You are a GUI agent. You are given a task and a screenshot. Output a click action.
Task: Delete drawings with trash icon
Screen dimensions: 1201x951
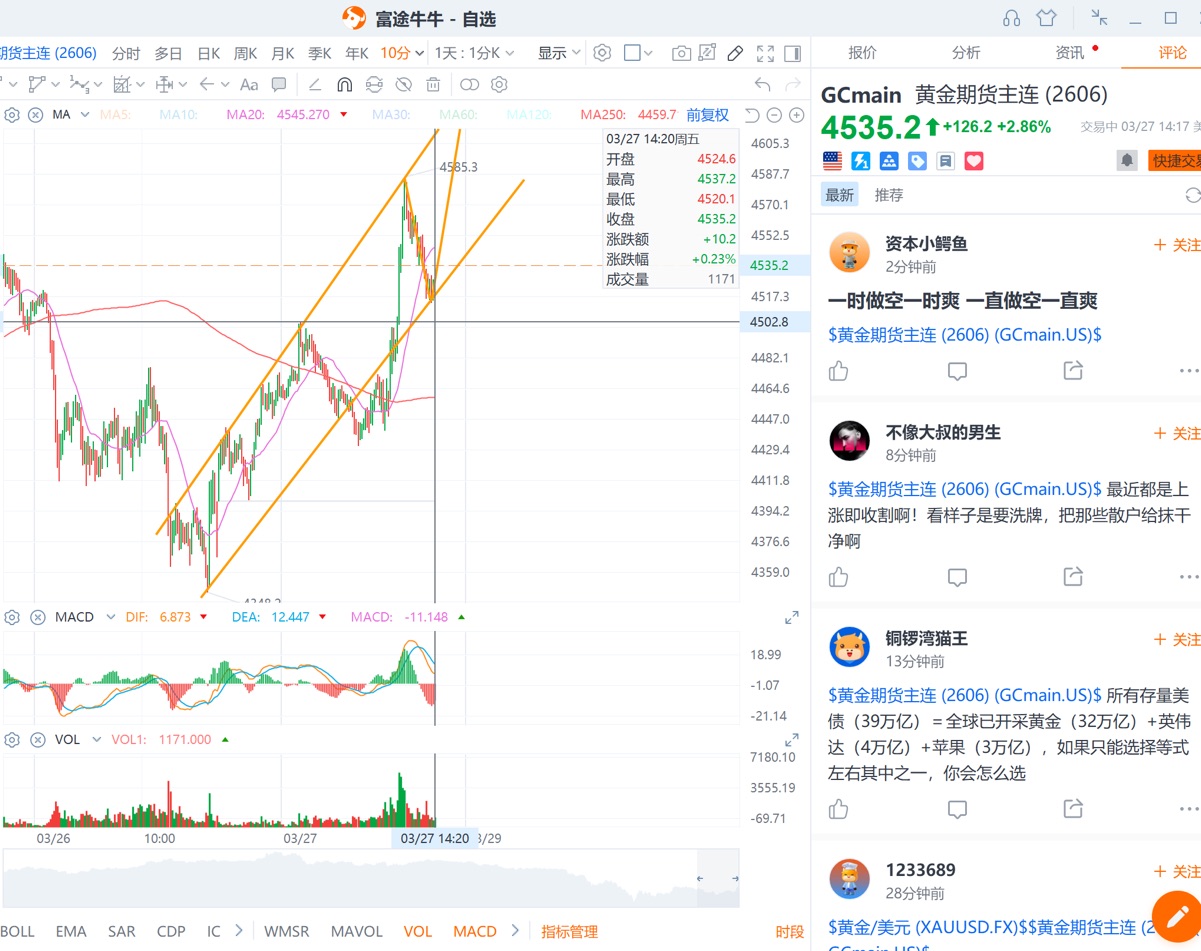pyautogui.click(x=433, y=85)
